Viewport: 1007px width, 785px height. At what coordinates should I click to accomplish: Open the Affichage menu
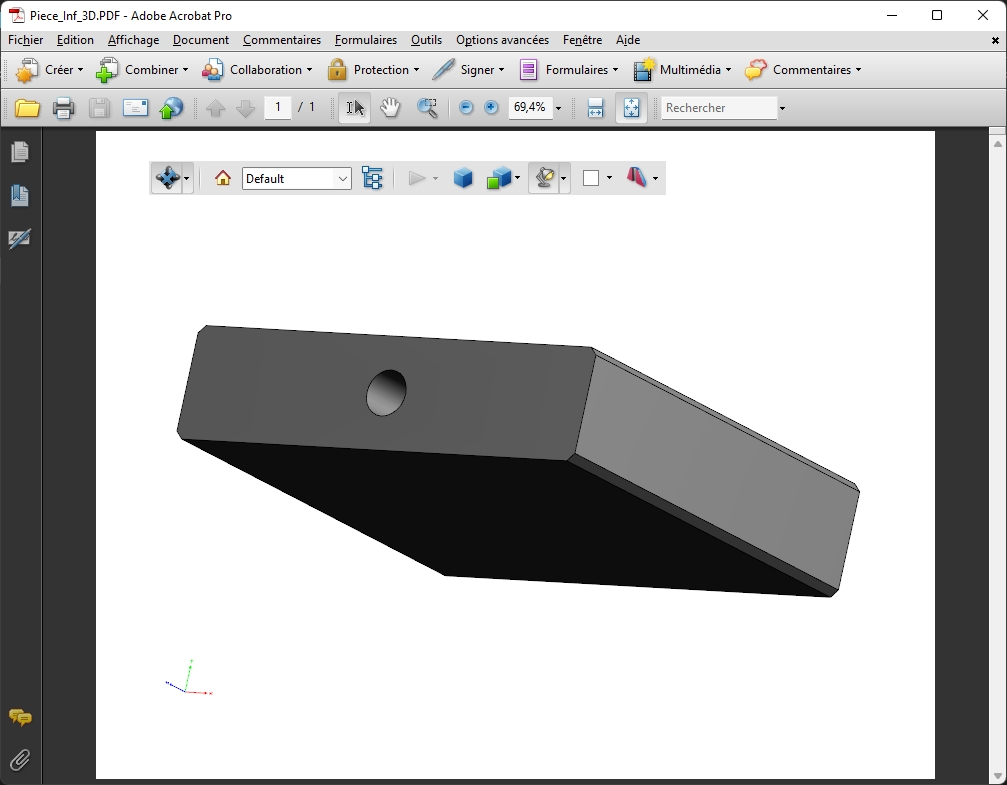[x=133, y=40]
